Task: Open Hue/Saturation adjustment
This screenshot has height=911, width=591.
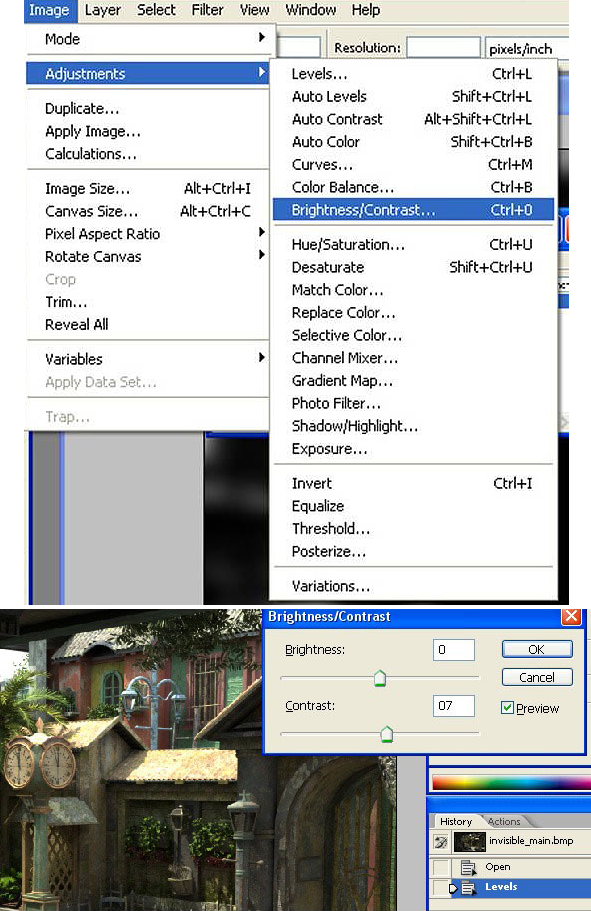Action: 413,245
